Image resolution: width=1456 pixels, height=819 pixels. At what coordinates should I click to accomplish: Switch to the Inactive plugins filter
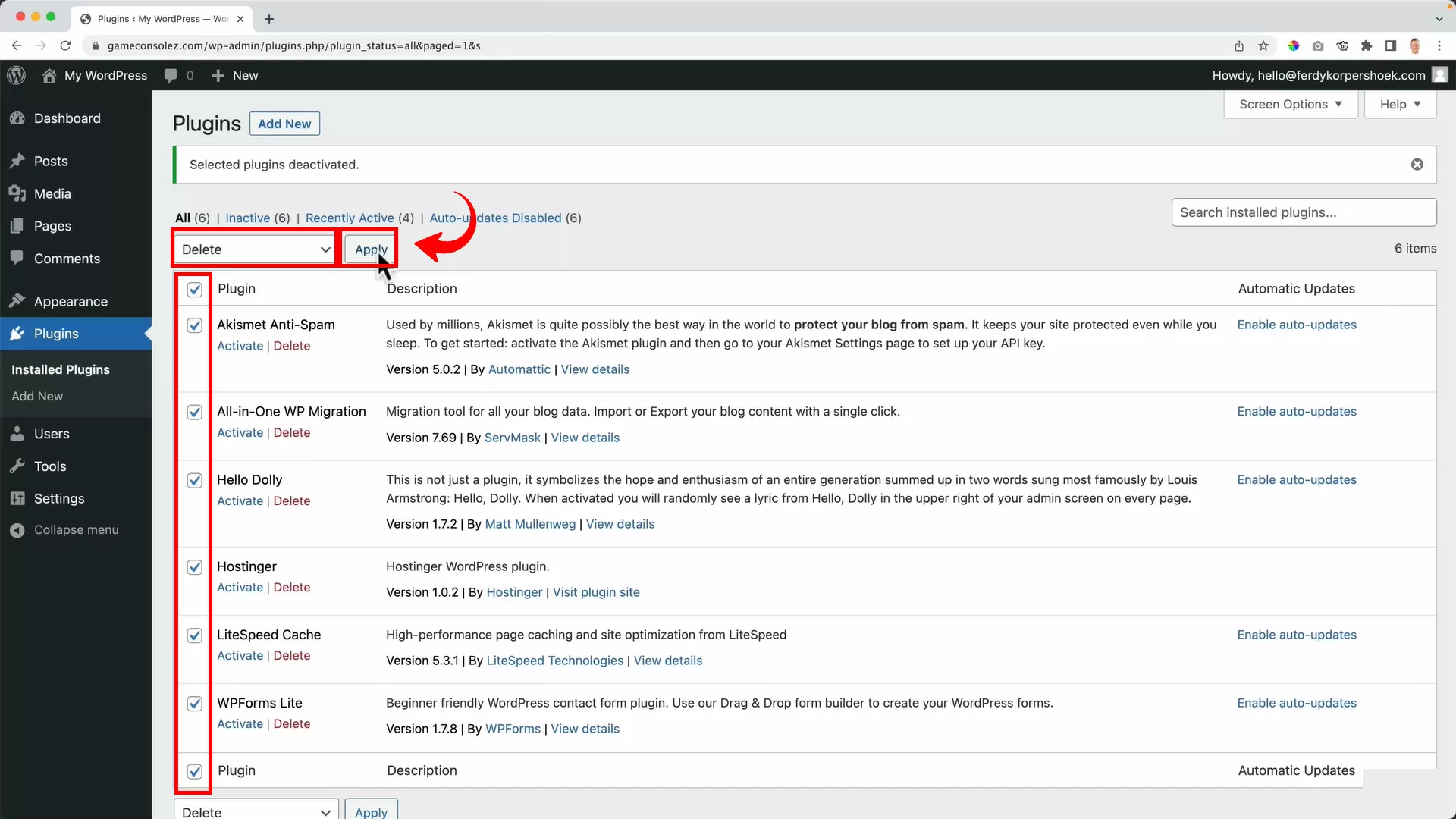point(246,218)
